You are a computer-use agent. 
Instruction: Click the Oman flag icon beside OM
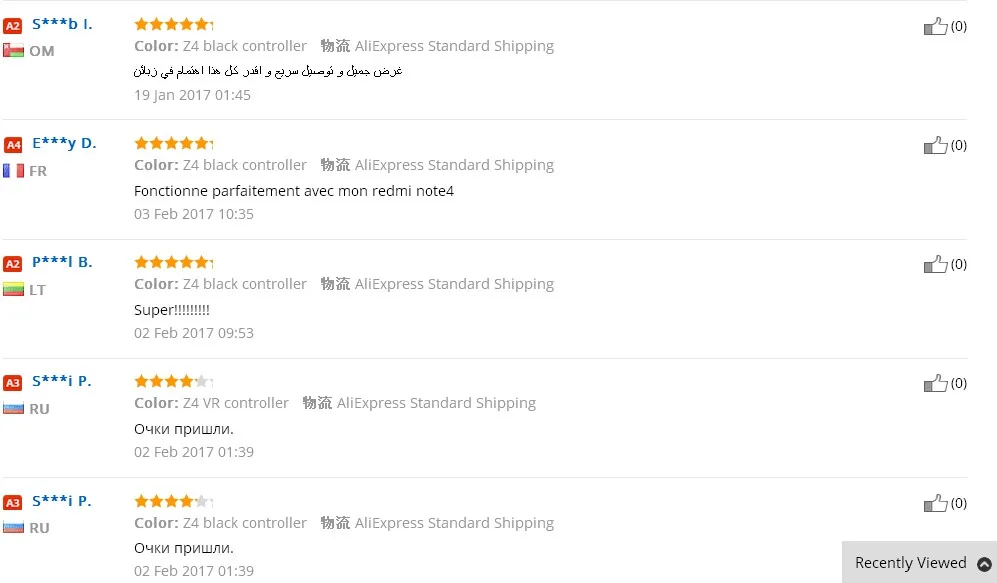[13, 50]
